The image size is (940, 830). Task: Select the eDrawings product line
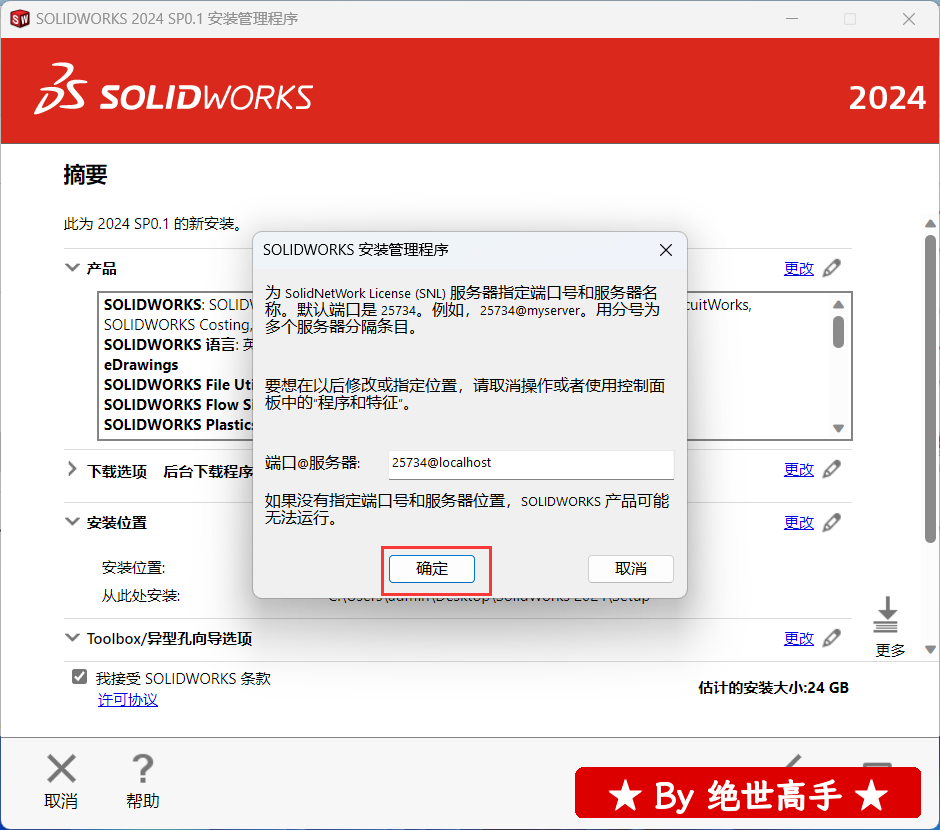[141, 364]
